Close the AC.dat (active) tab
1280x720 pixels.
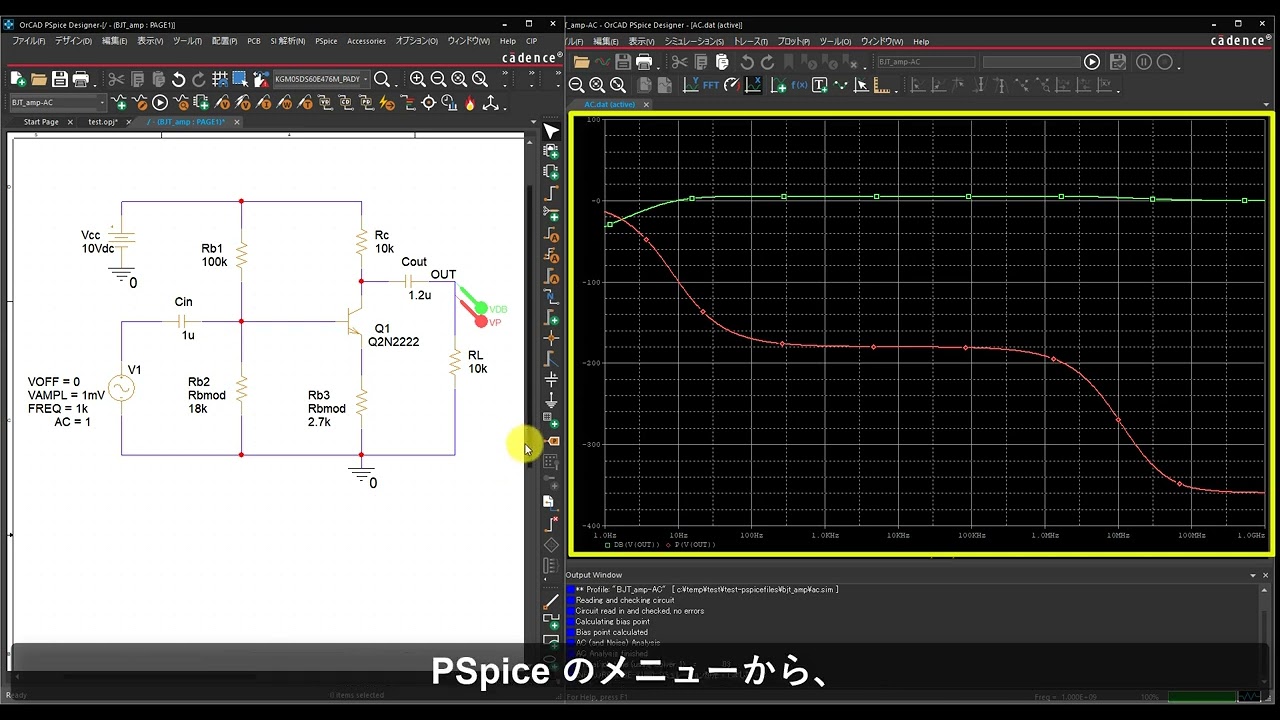(646, 104)
